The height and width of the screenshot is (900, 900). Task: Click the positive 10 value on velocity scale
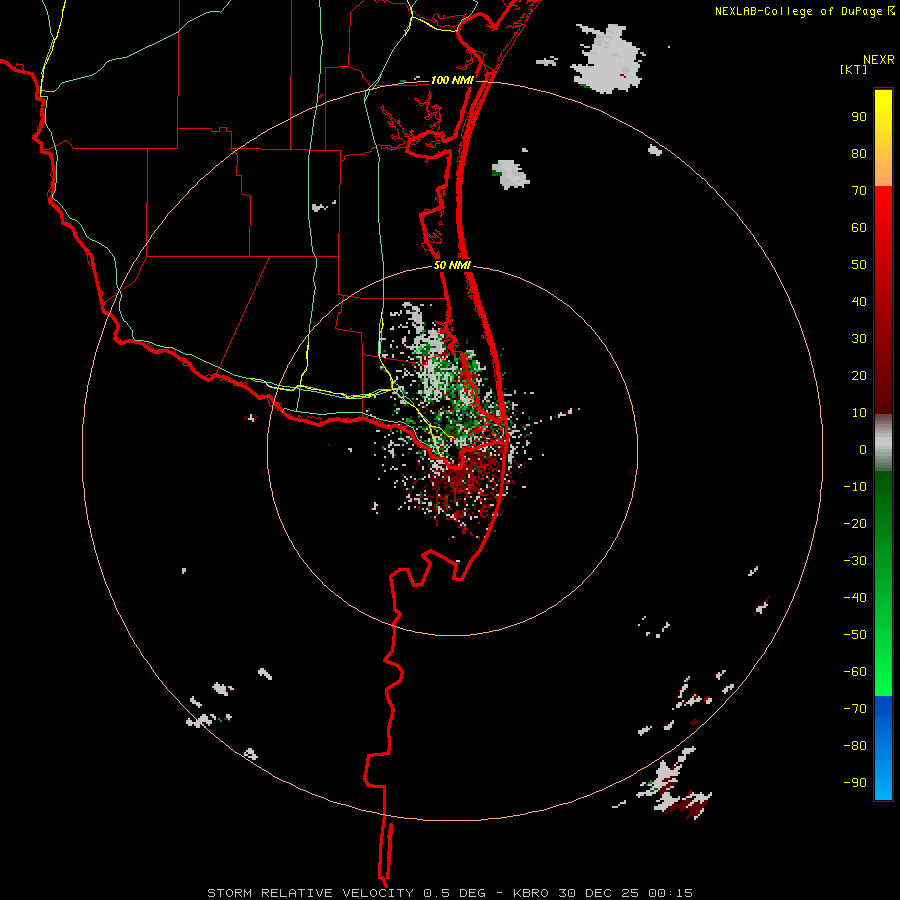(859, 413)
